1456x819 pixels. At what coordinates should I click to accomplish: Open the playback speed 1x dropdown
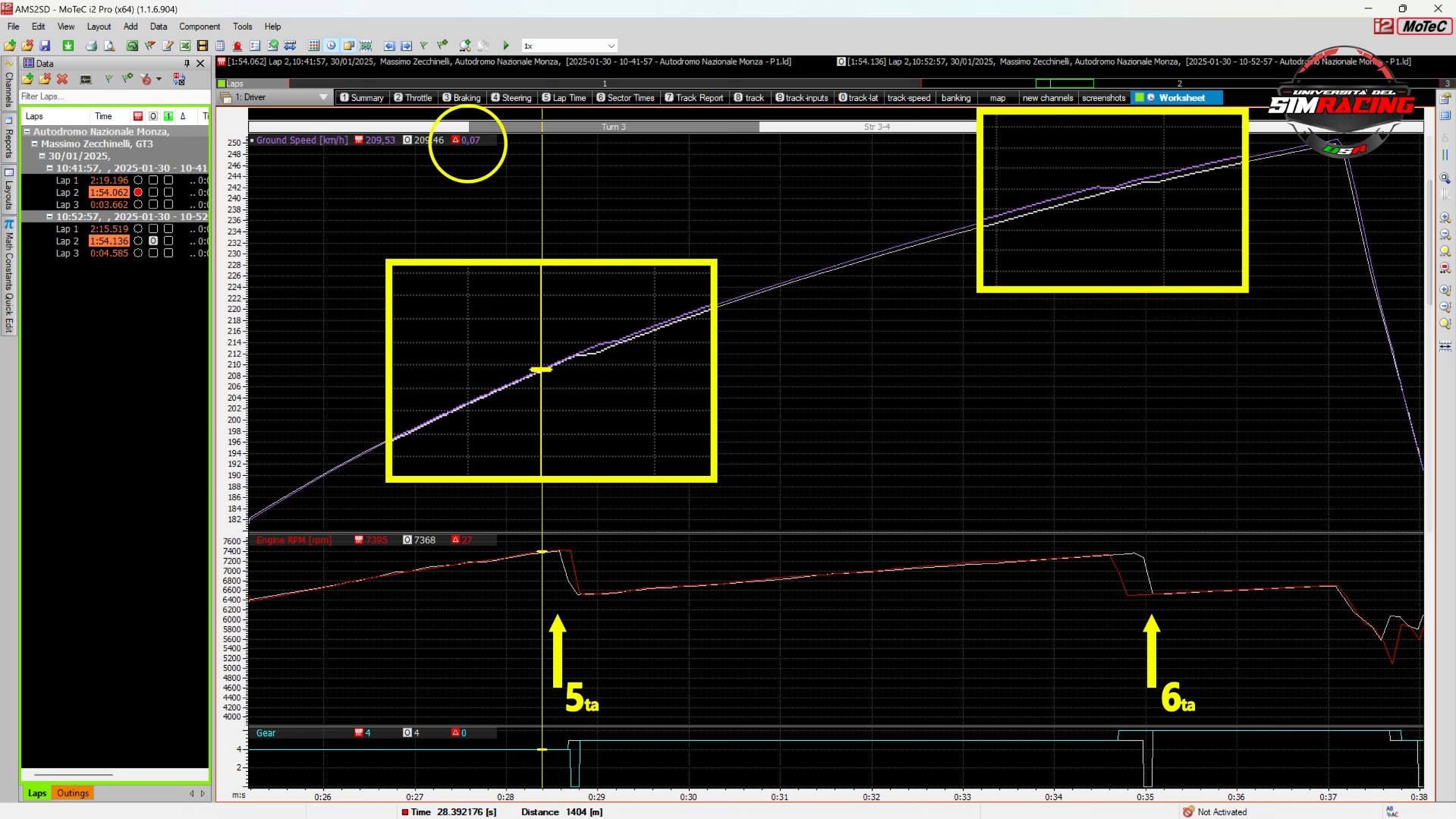click(611, 46)
